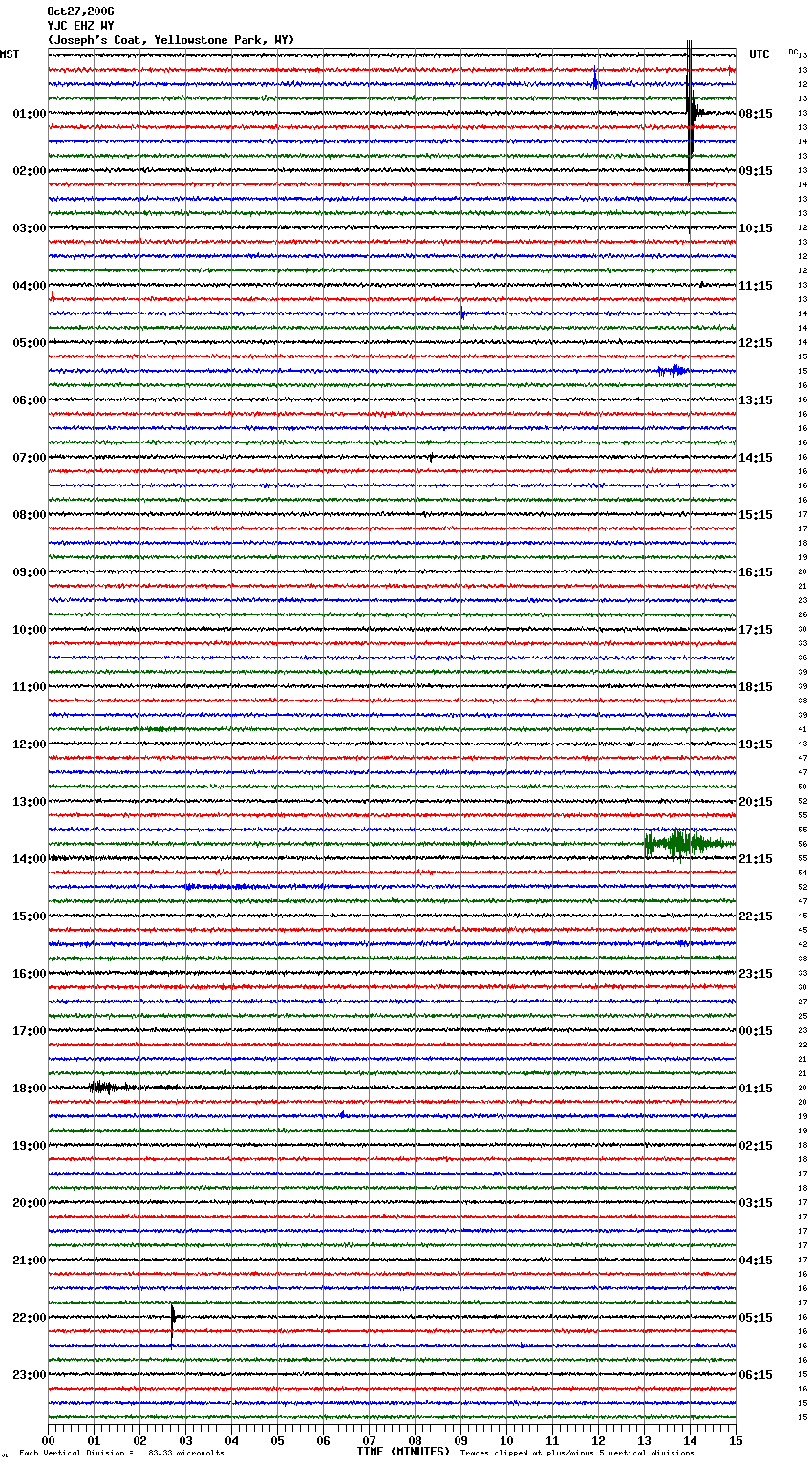Click the 'Traces clipped at plus/minus 5 vertical divisions' note
812x1466 pixels.
[577, 1453]
